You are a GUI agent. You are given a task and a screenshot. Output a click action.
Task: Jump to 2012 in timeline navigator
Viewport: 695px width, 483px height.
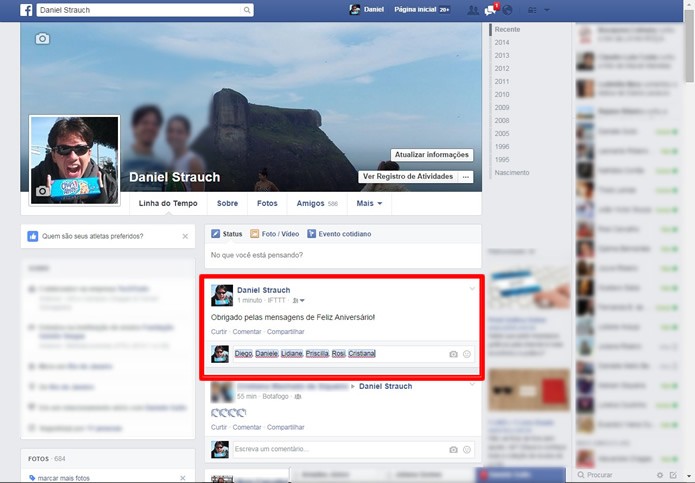coord(502,68)
